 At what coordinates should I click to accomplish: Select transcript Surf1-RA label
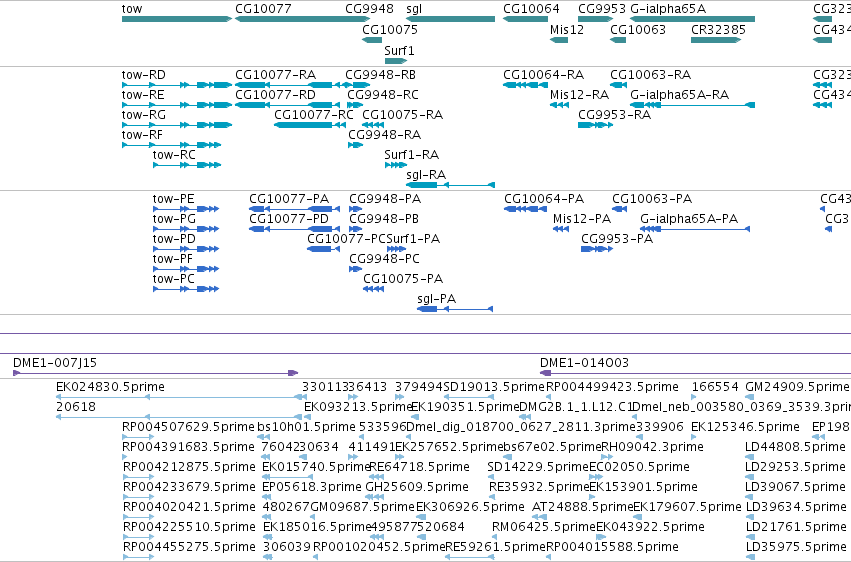click(412, 155)
